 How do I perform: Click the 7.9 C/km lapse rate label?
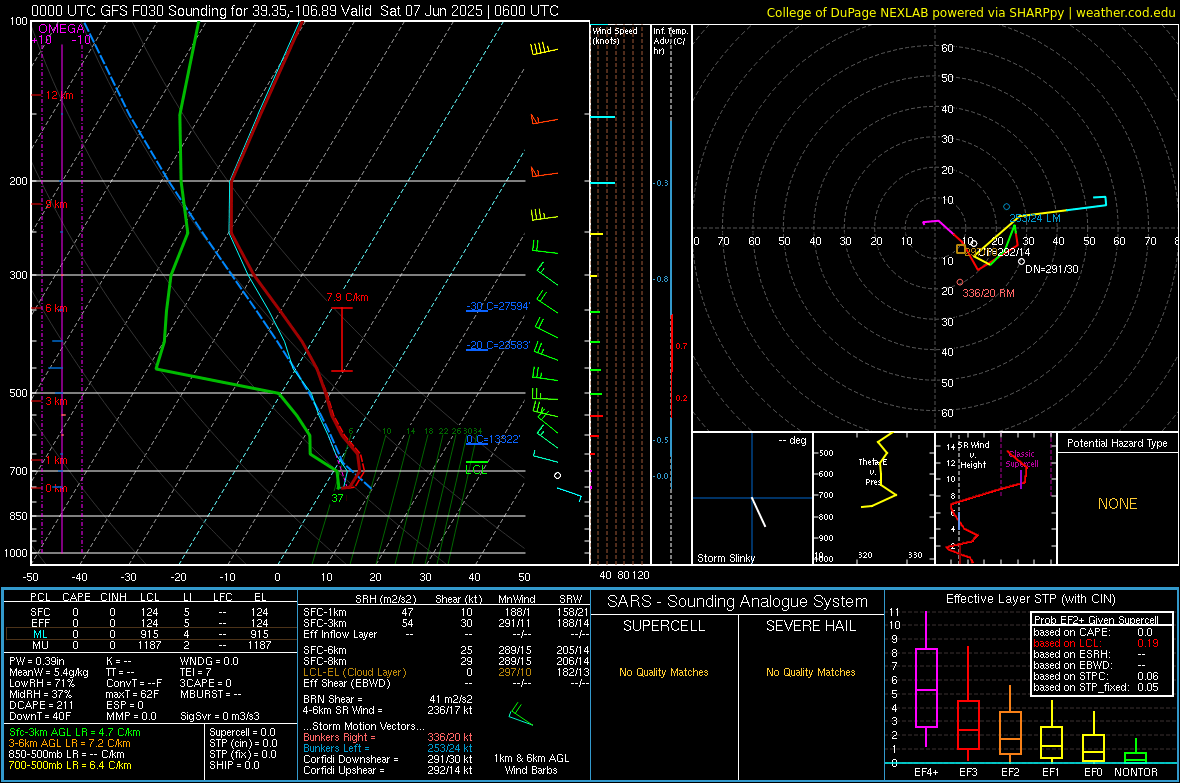tap(348, 297)
